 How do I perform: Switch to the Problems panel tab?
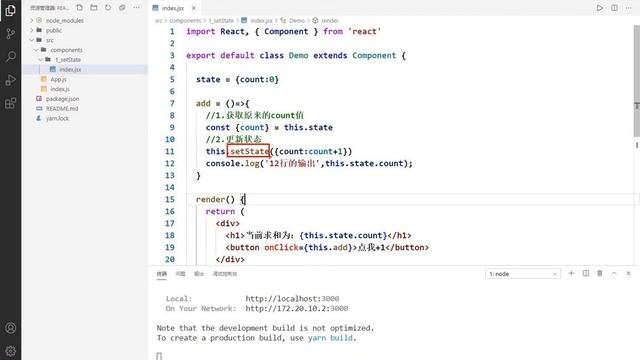click(180, 274)
